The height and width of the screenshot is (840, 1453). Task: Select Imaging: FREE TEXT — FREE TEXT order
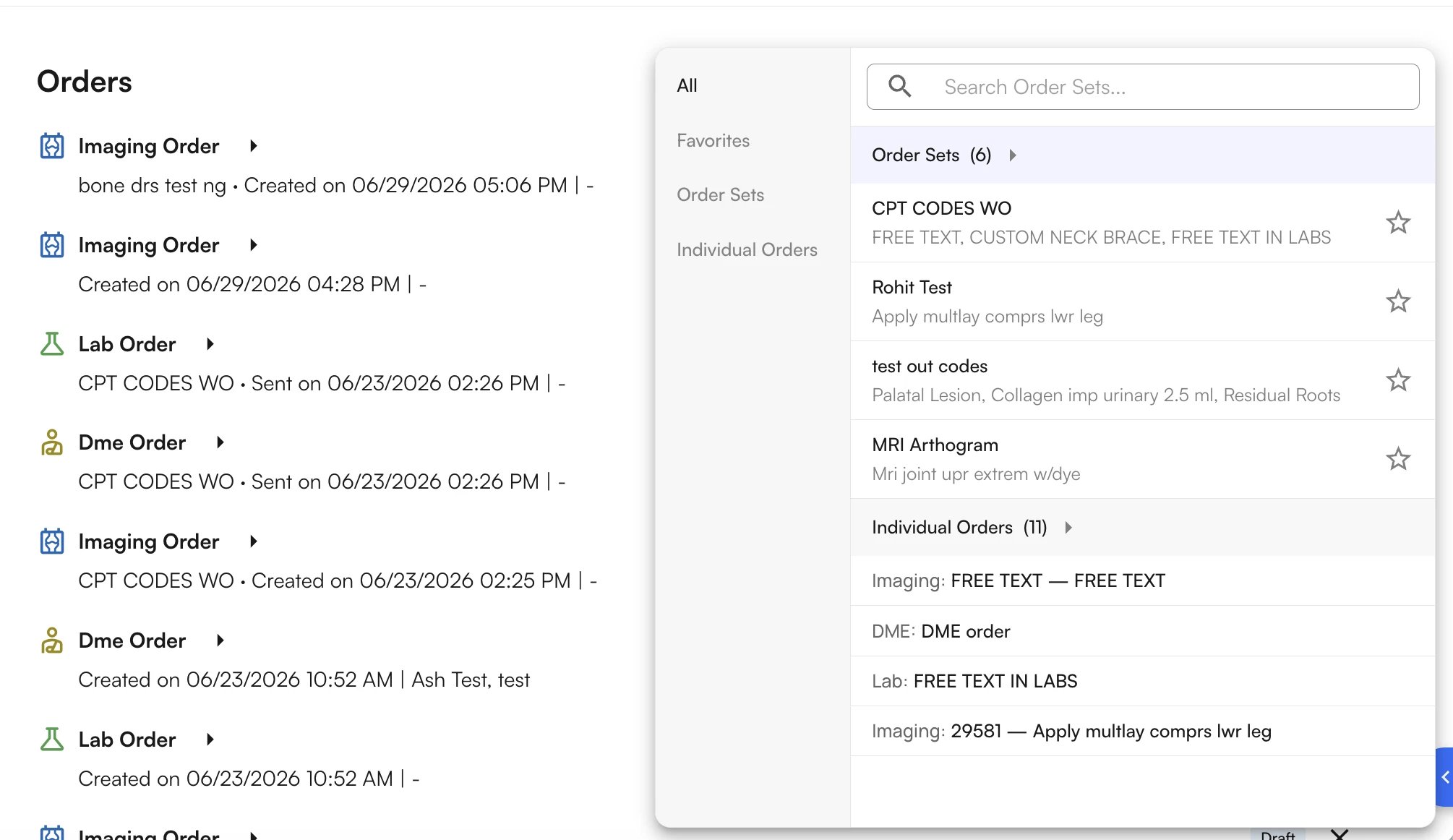click(x=1142, y=580)
